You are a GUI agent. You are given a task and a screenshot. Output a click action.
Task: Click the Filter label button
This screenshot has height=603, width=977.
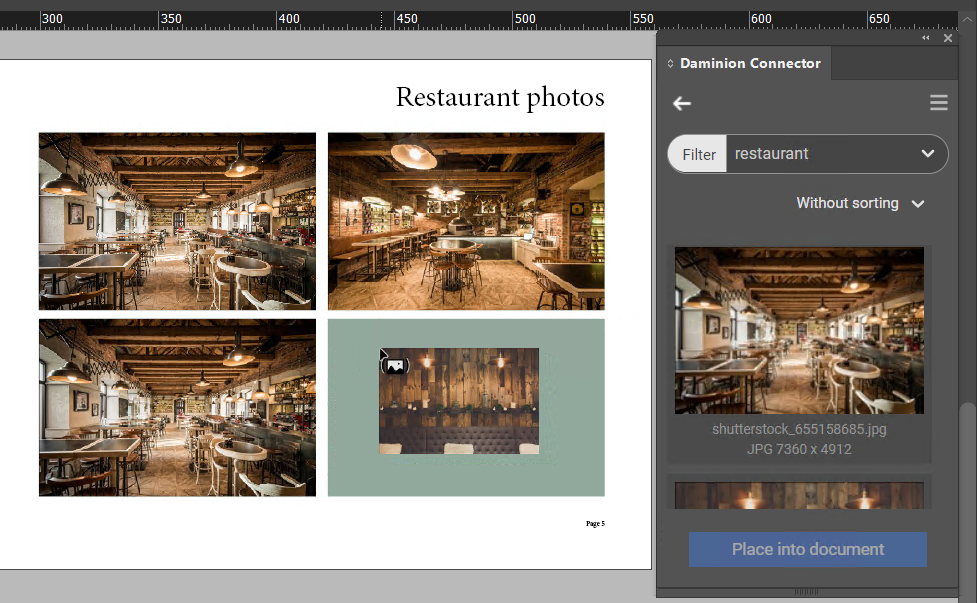click(x=697, y=154)
